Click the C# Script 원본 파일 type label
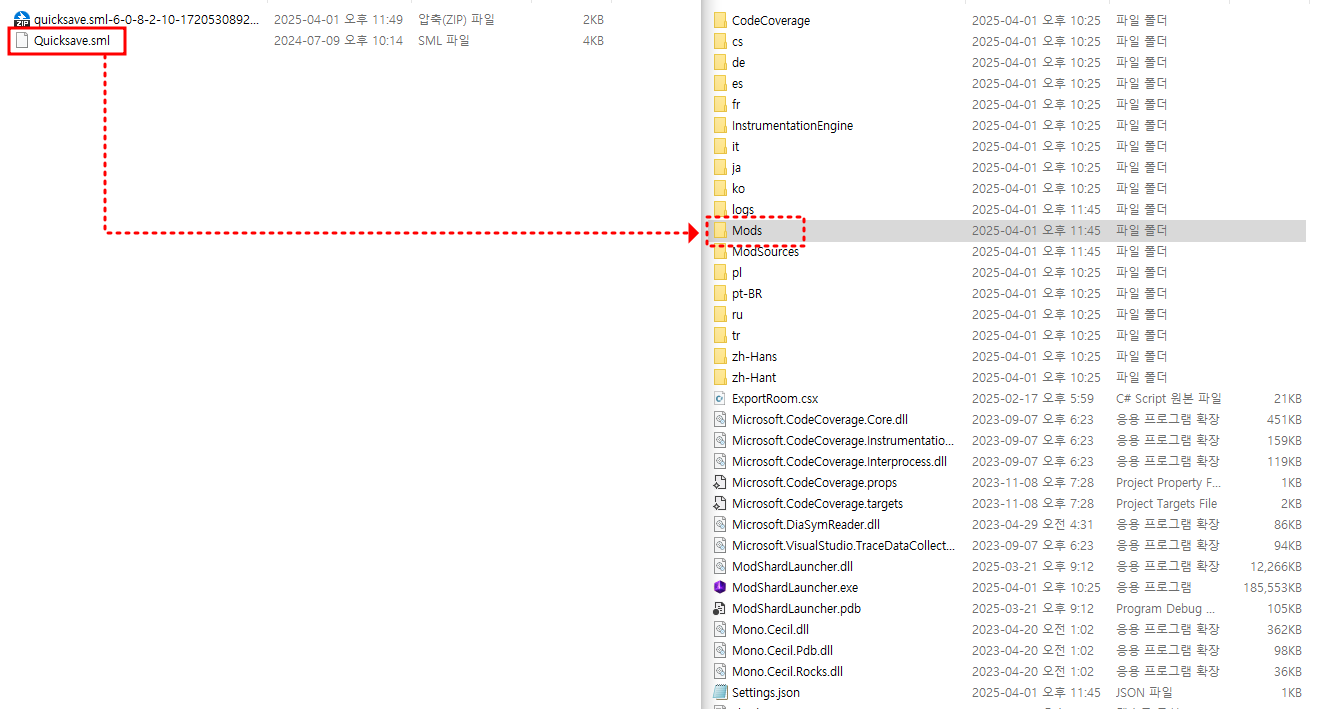 (1169, 398)
